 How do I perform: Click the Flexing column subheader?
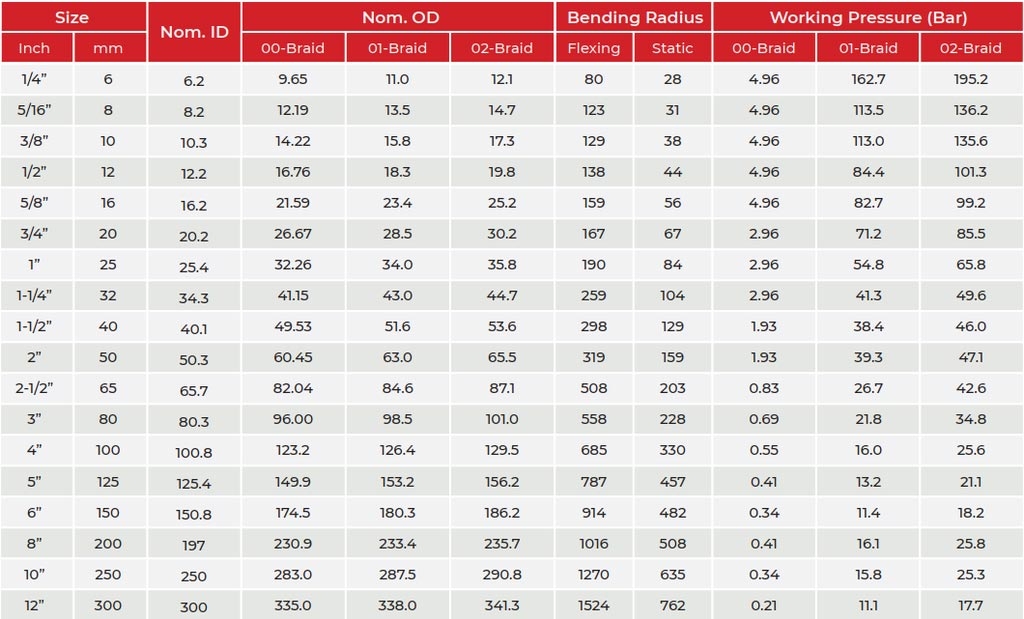(x=594, y=48)
